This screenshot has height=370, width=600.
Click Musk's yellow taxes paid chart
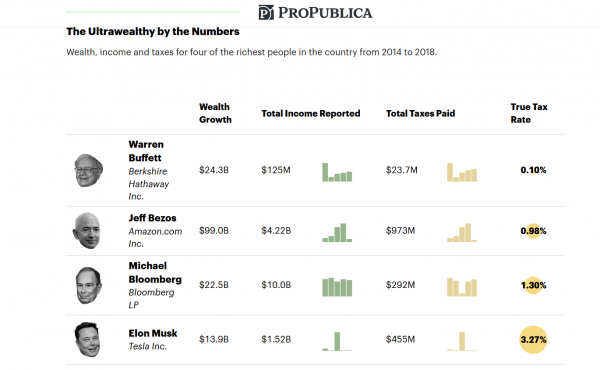(x=462, y=341)
